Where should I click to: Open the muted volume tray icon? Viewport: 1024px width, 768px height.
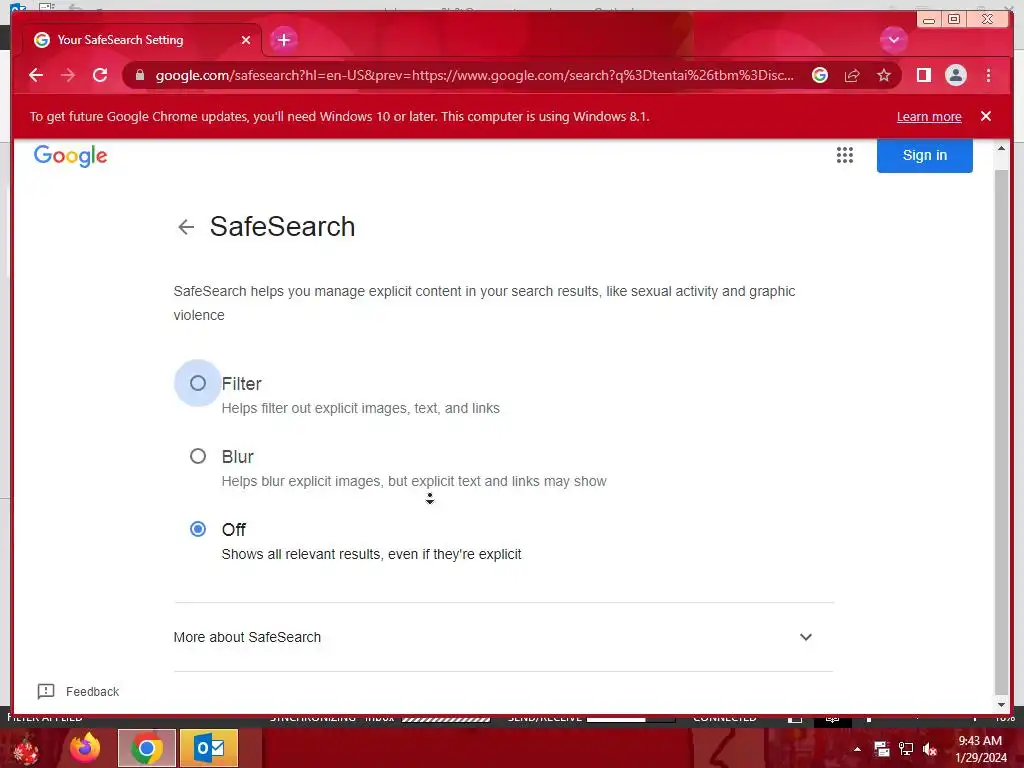click(x=929, y=749)
